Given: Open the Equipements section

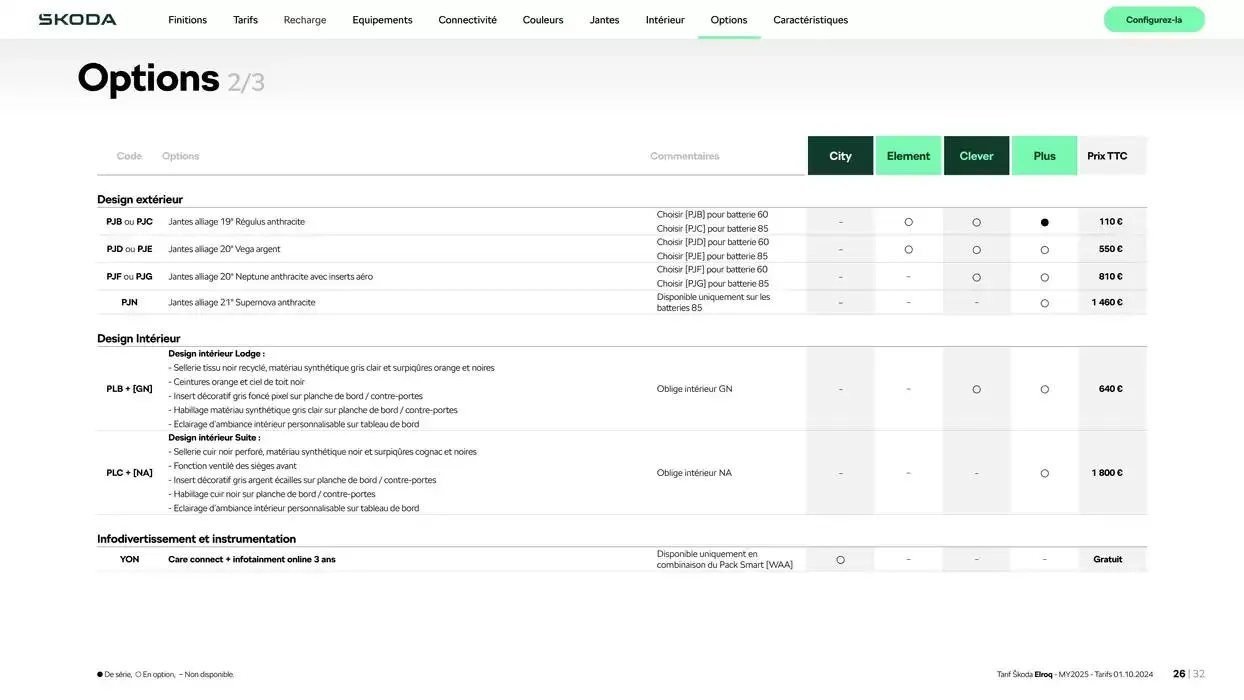Looking at the screenshot, I should pos(382,20).
